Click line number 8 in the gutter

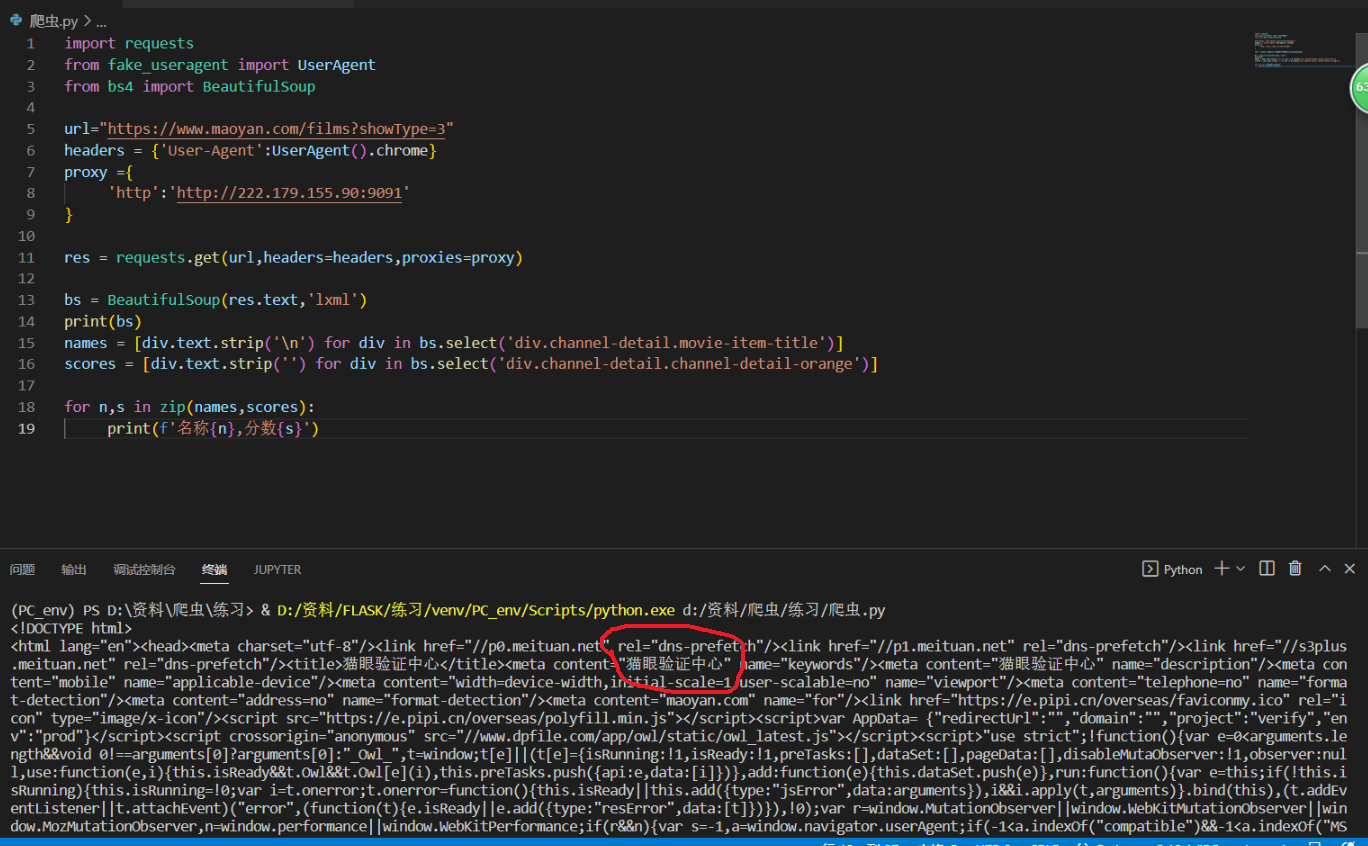point(31,193)
